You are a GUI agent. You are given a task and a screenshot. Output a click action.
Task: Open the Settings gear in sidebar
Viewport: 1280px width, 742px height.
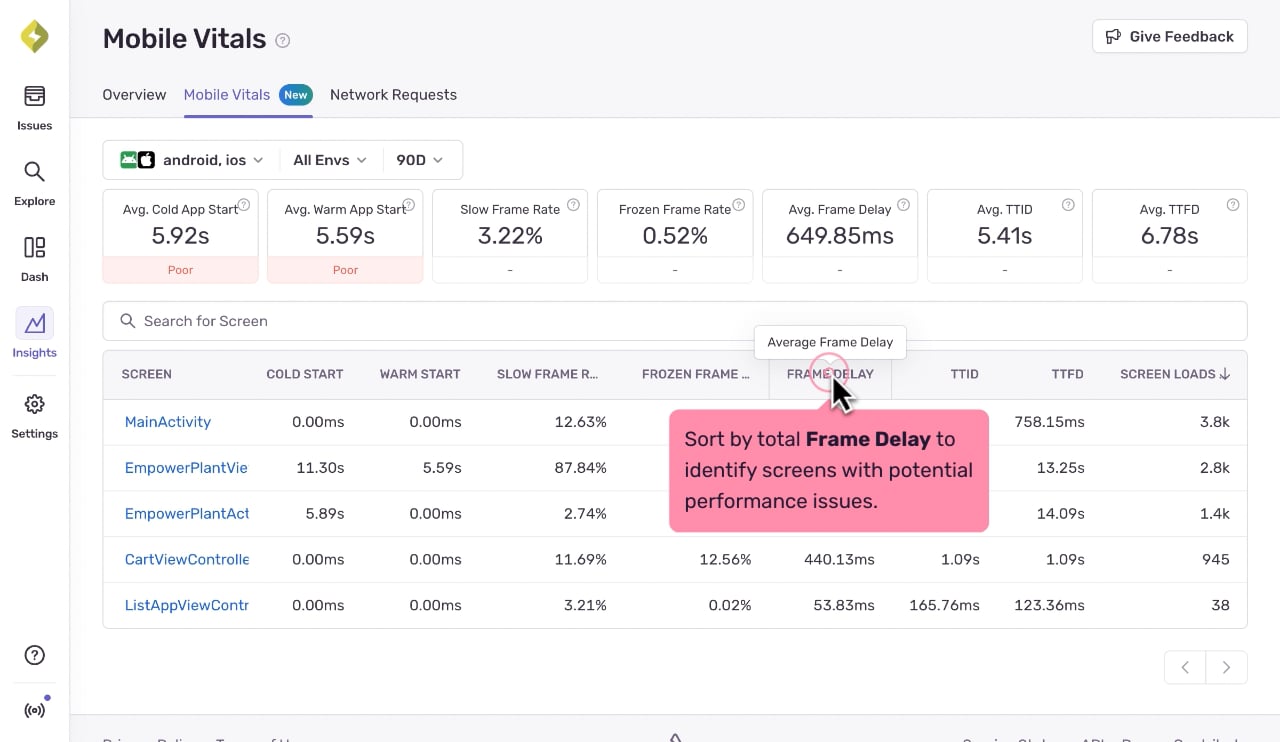[x=34, y=416]
